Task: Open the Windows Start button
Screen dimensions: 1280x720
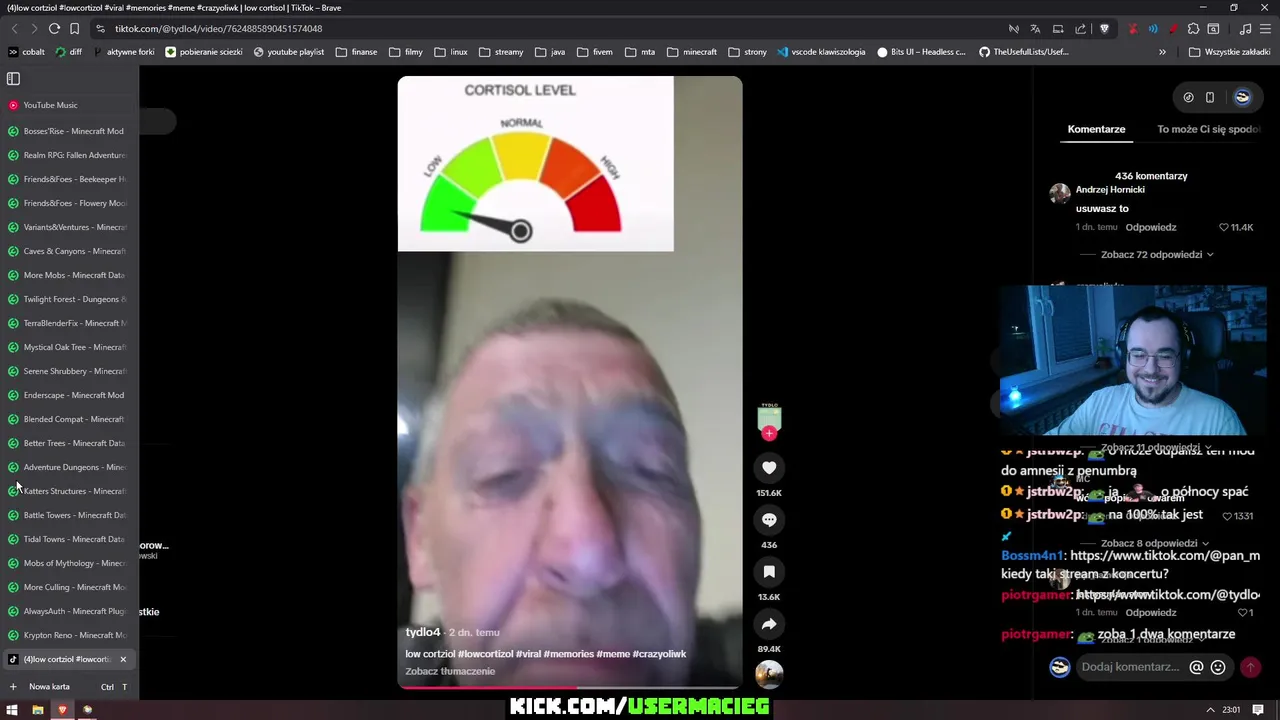Action: point(13,710)
